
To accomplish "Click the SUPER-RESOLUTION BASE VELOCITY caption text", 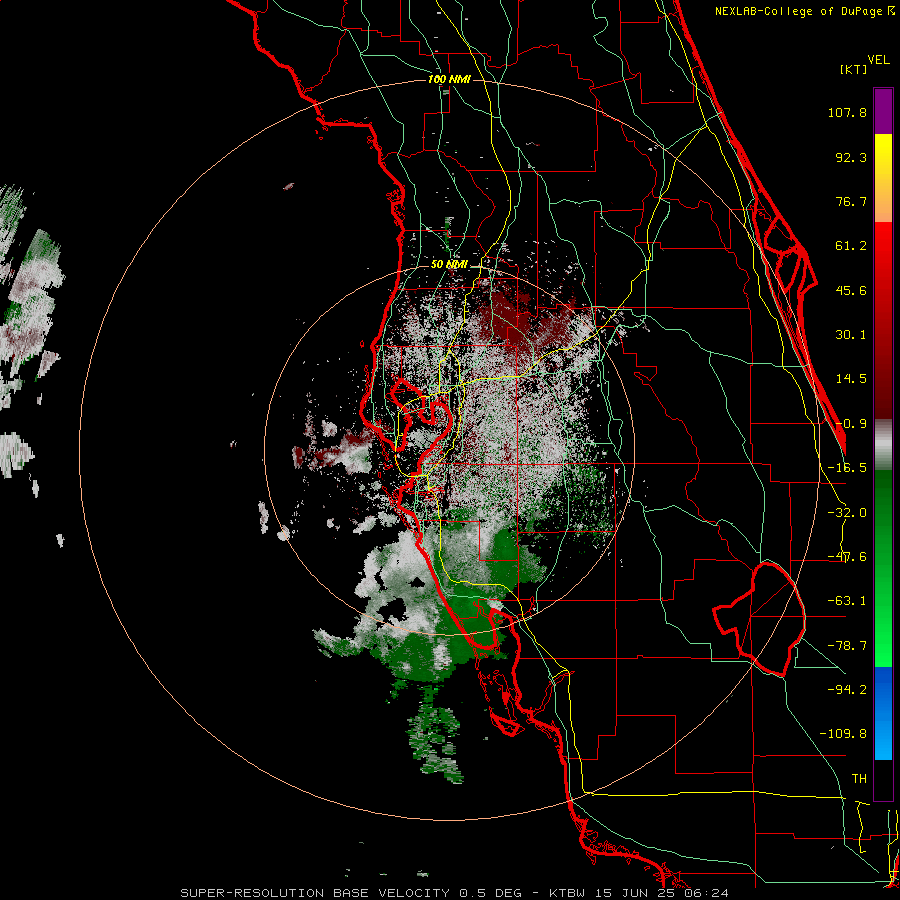I will point(455,893).
